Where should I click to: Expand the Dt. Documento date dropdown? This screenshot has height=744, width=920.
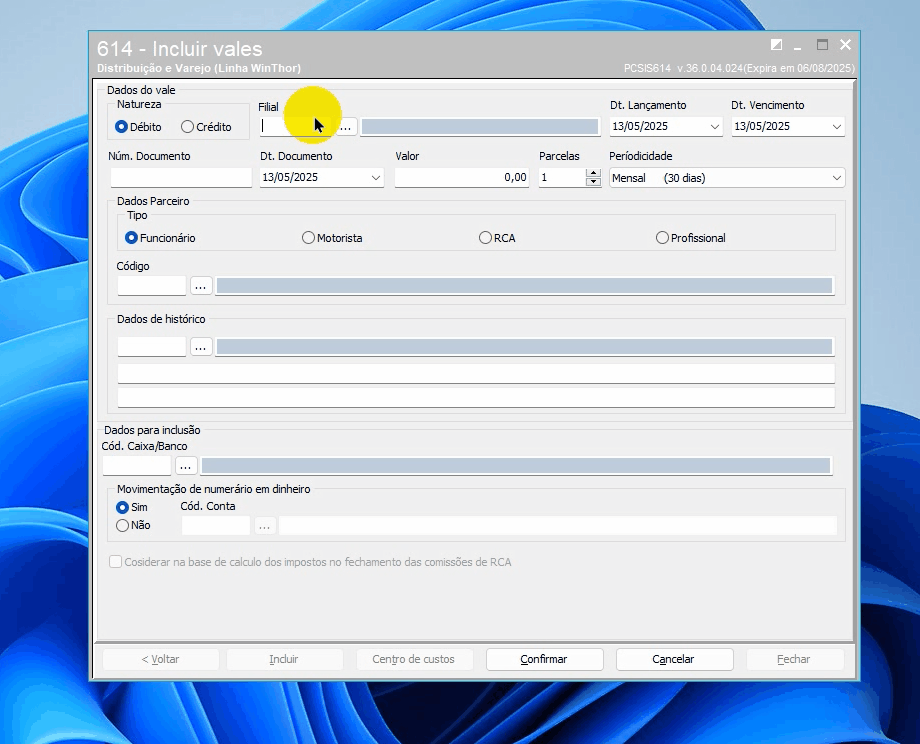pos(376,178)
